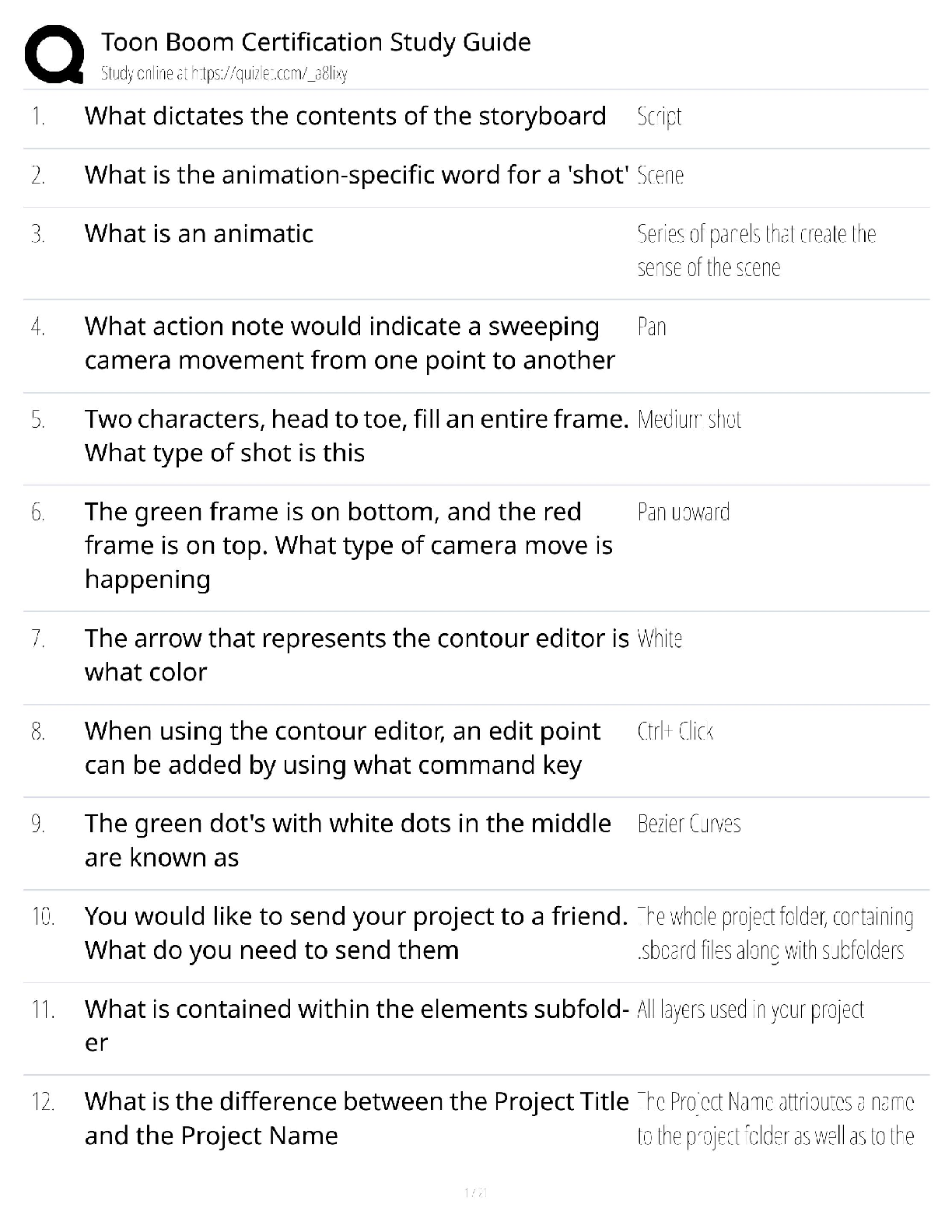Screen dimensions: 952x1232
Task: Click the 'What is an animatic' question
Action: point(199,233)
